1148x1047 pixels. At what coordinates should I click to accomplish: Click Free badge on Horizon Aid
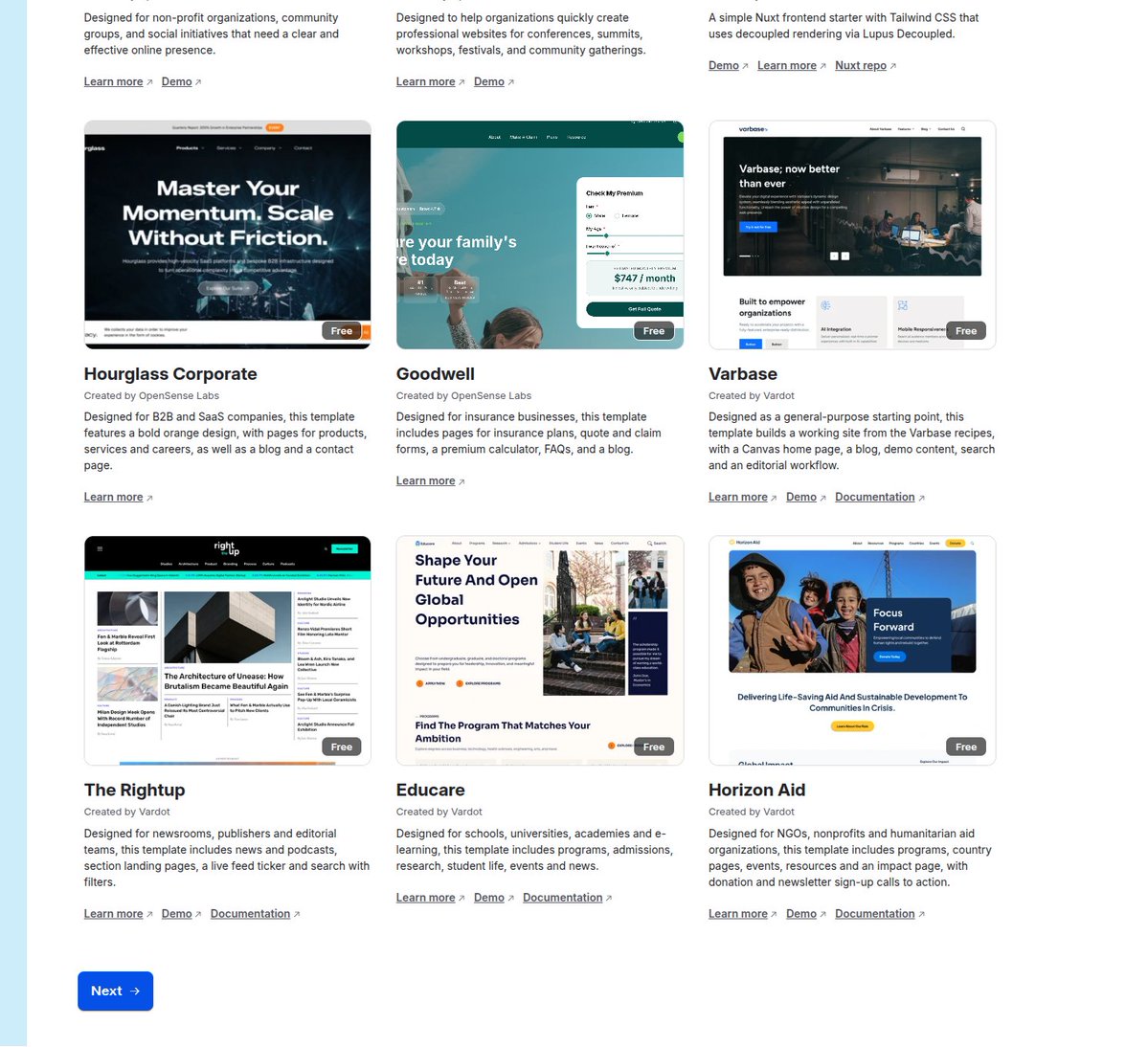coord(966,747)
